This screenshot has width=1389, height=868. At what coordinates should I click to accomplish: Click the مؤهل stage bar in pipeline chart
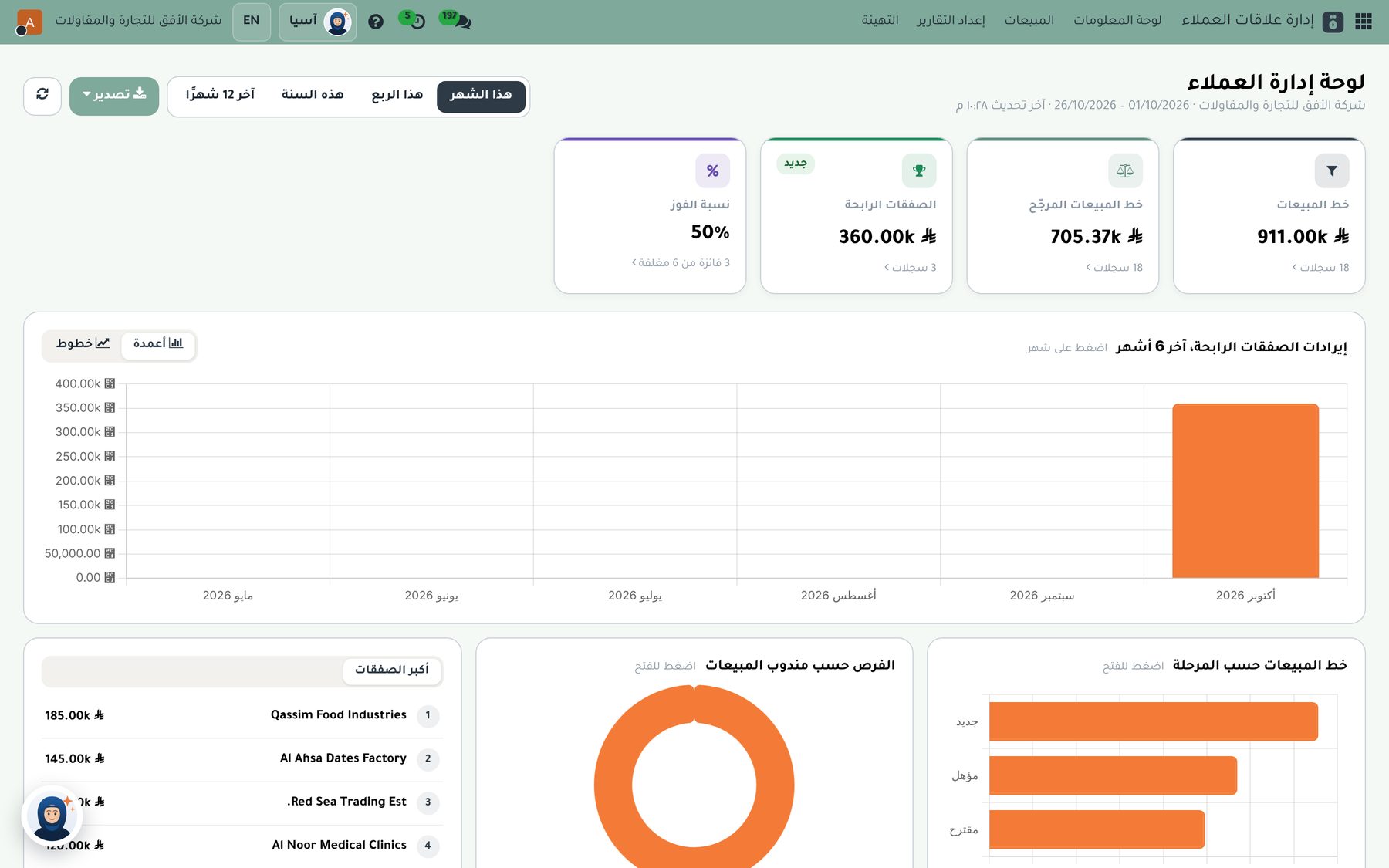pos(1113,775)
